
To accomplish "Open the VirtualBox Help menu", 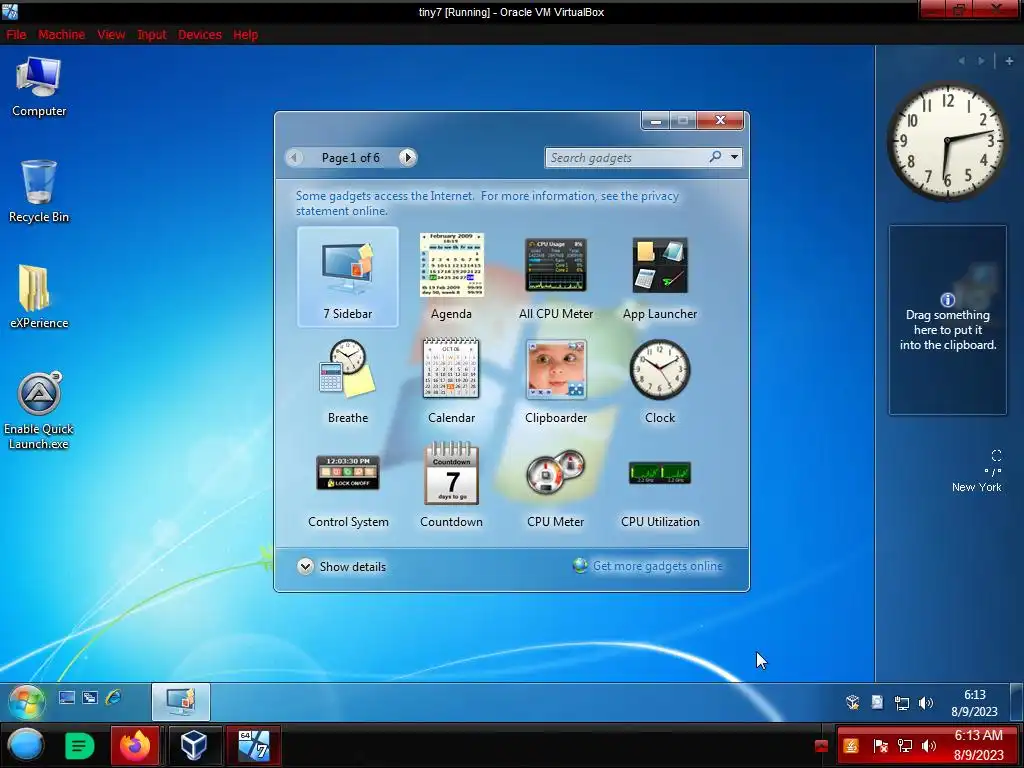I will pos(246,35).
